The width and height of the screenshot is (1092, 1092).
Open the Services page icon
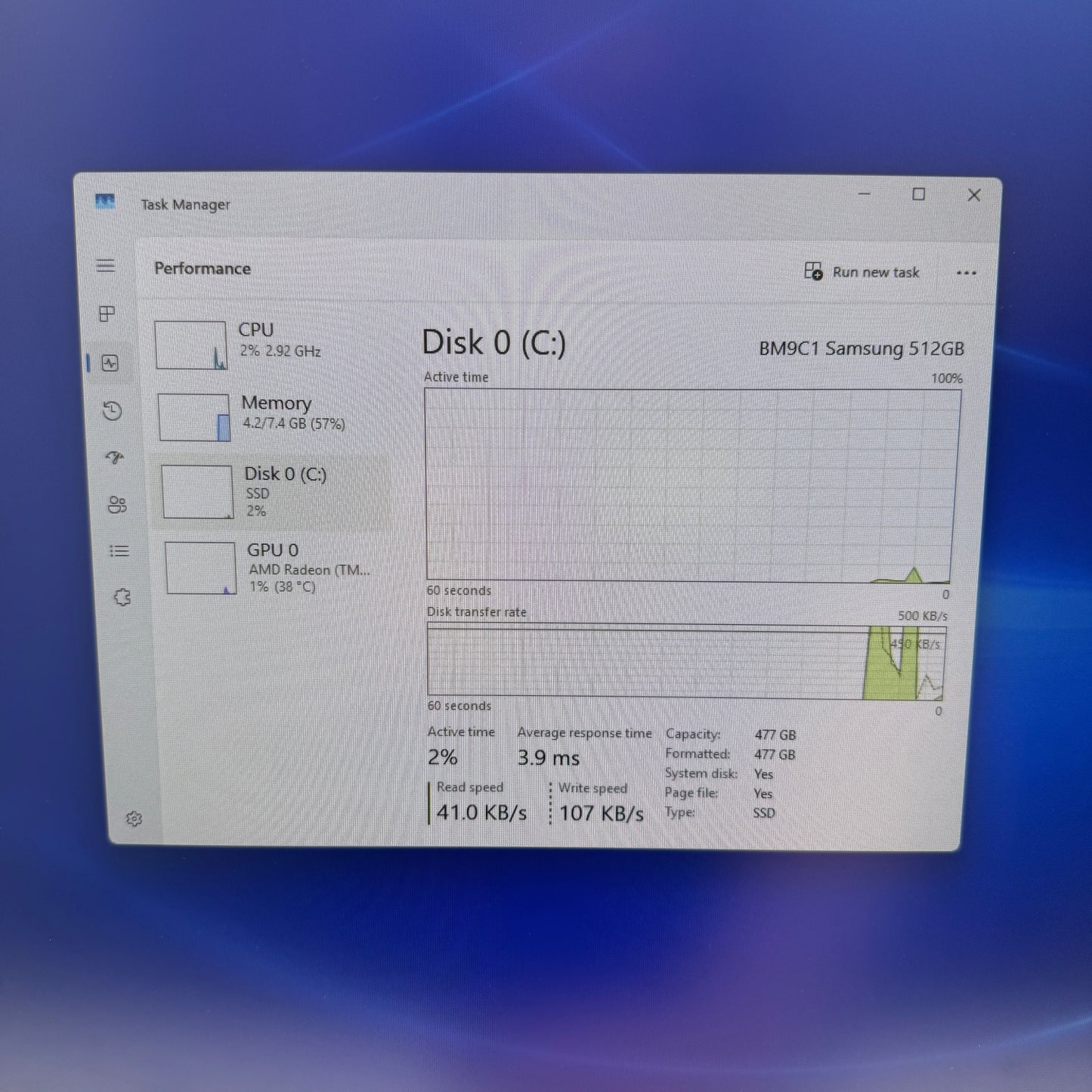click(122, 598)
